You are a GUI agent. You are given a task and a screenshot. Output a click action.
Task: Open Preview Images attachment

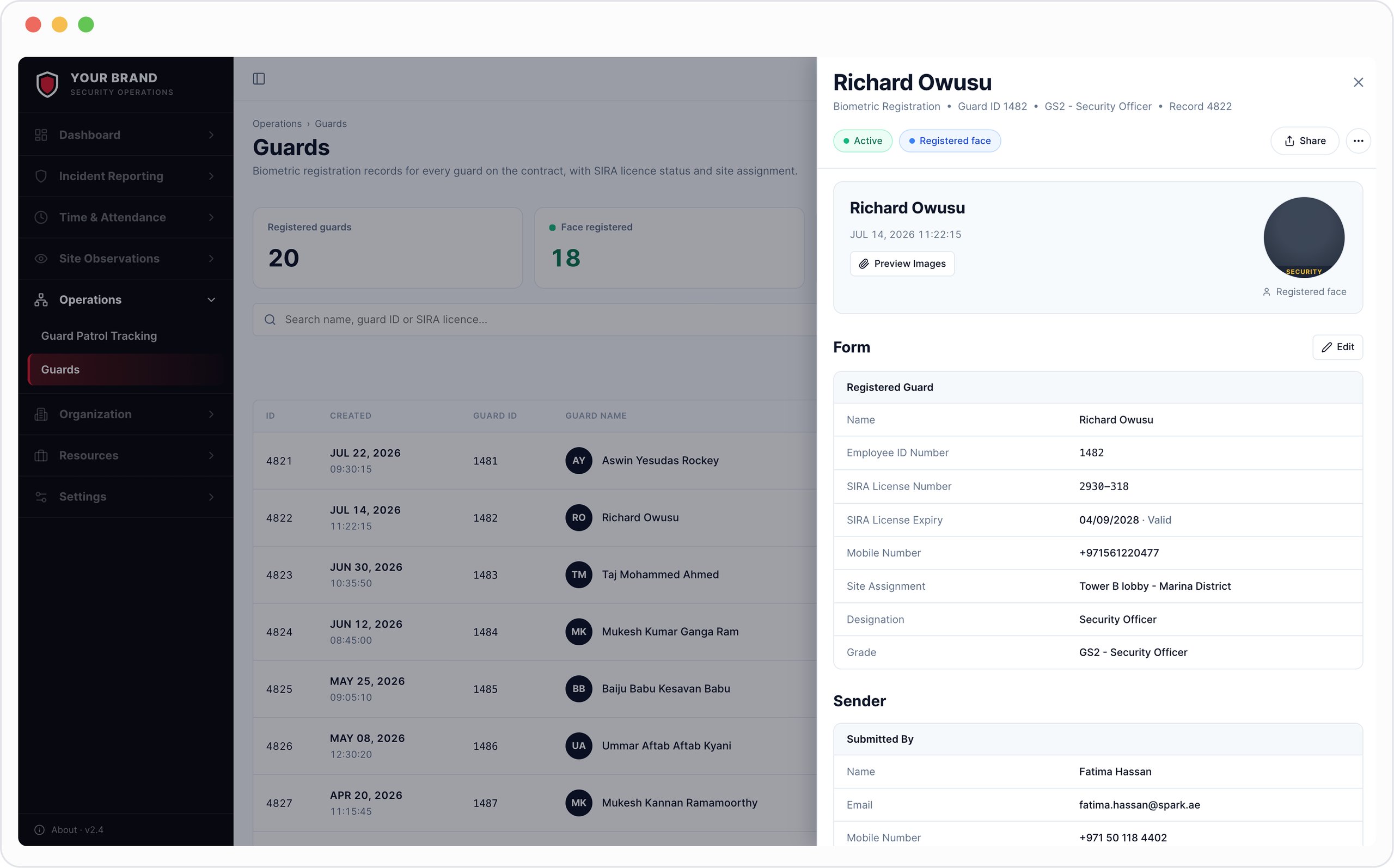(902, 264)
